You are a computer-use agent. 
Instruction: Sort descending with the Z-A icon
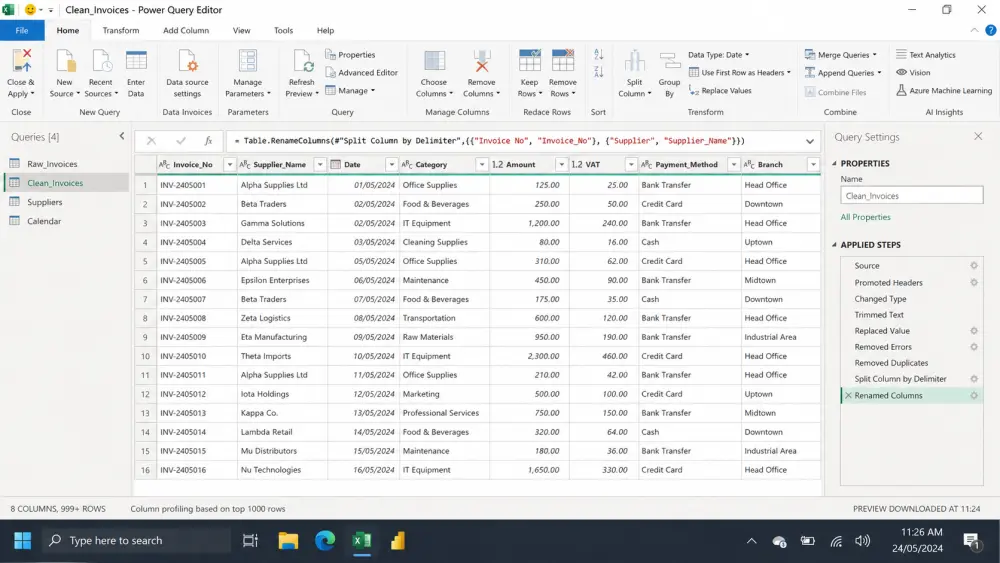point(598,72)
